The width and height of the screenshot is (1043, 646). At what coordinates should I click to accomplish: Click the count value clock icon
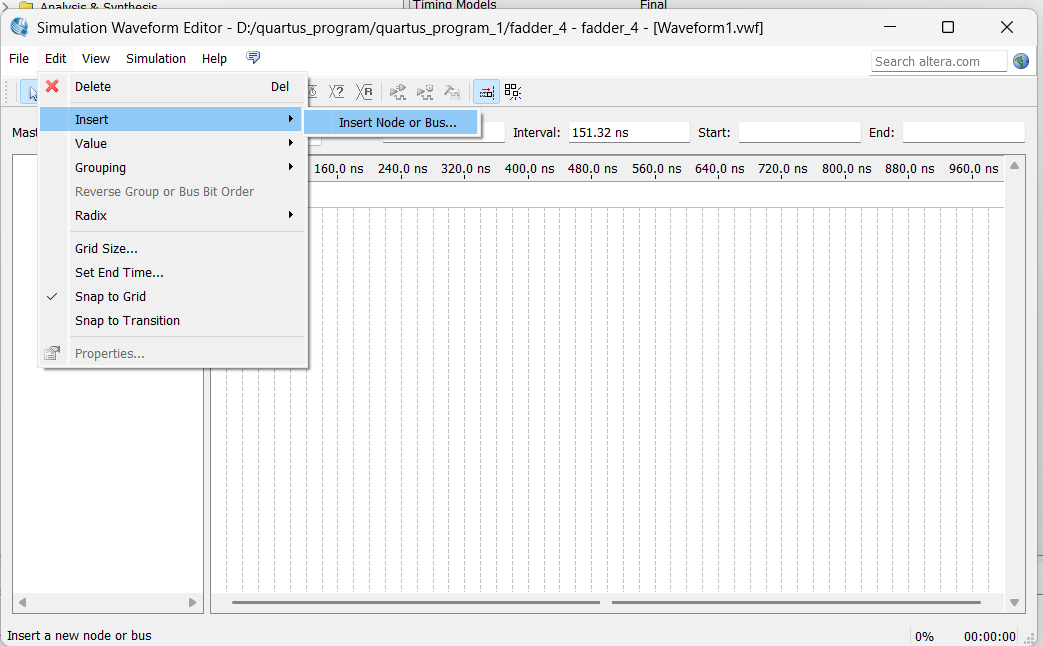pyautogui.click(x=312, y=92)
